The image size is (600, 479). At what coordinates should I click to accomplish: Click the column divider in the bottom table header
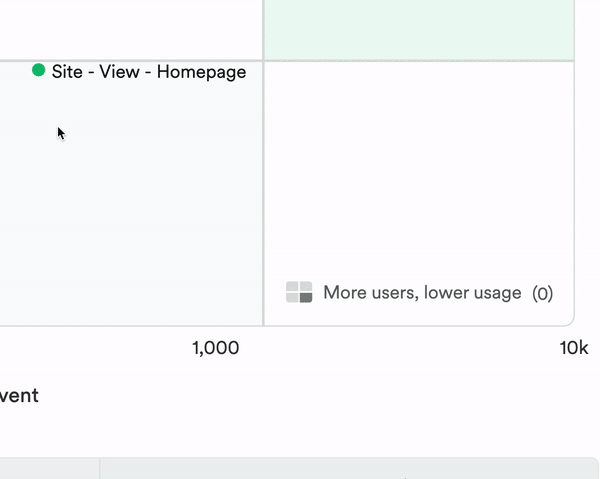100,469
